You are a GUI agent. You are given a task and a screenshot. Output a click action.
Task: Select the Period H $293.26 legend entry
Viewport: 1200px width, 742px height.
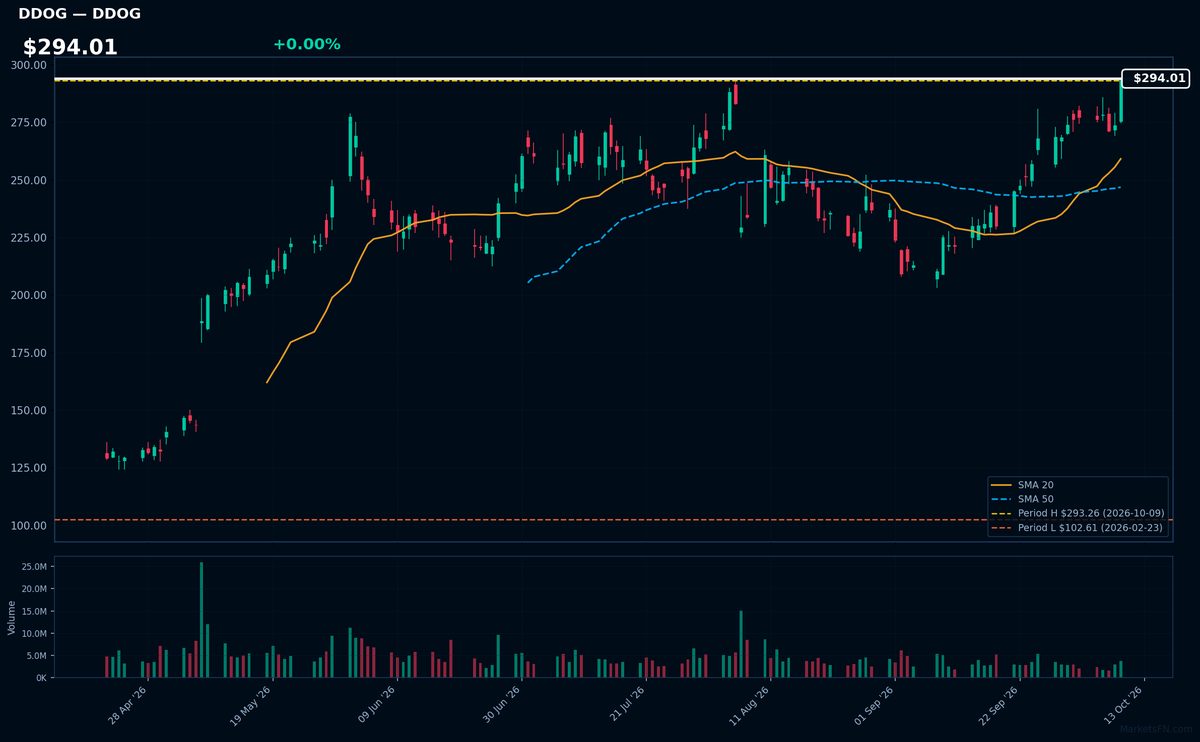pos(1077,513)
